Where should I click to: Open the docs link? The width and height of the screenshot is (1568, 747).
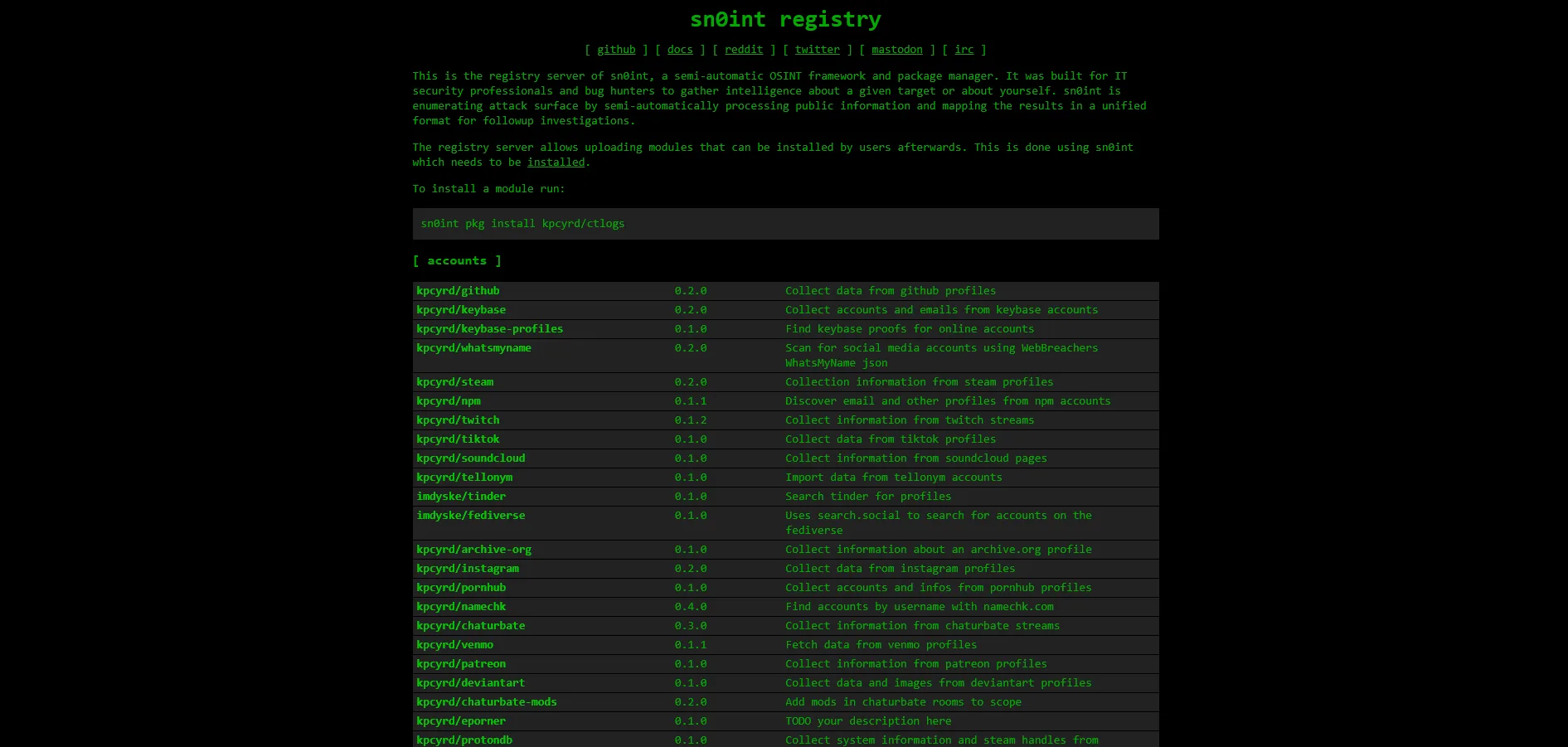tap(679, 50)
